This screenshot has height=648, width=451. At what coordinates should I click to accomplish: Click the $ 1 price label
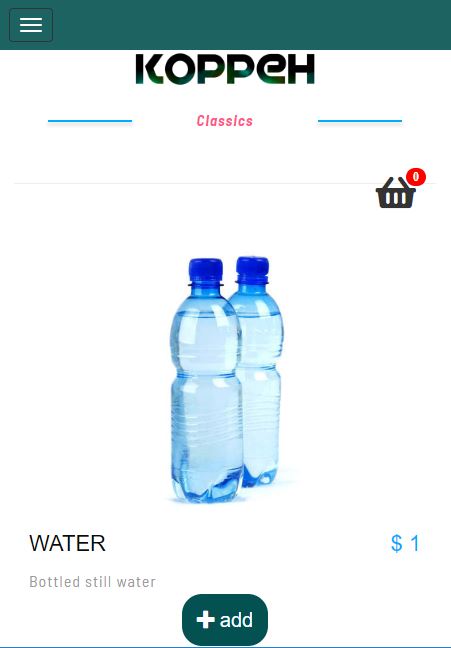[x=405, y=543]
